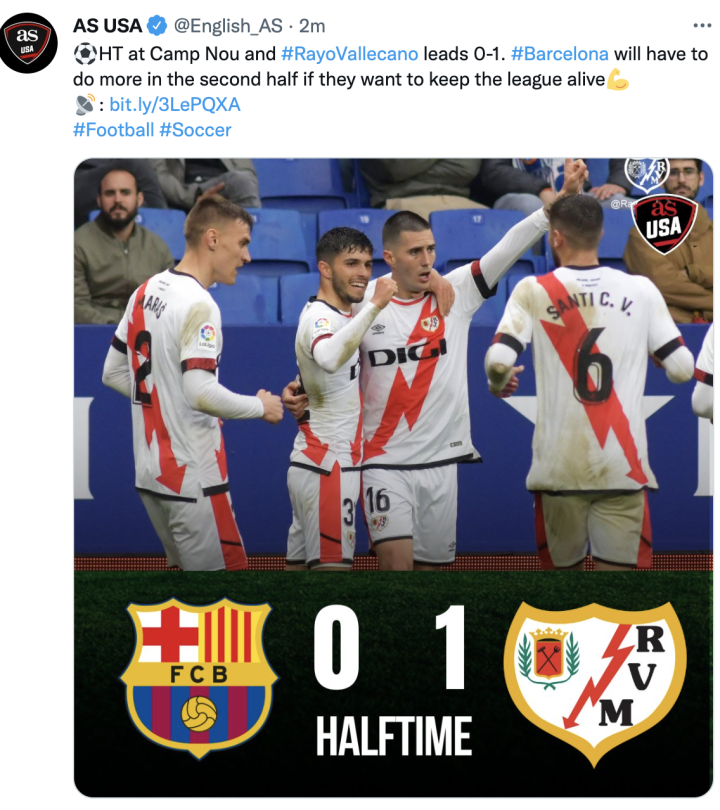The width and height of the screenshot is (720, 810).
Task: Click the flexed biceps emoji
Action: 617,80
